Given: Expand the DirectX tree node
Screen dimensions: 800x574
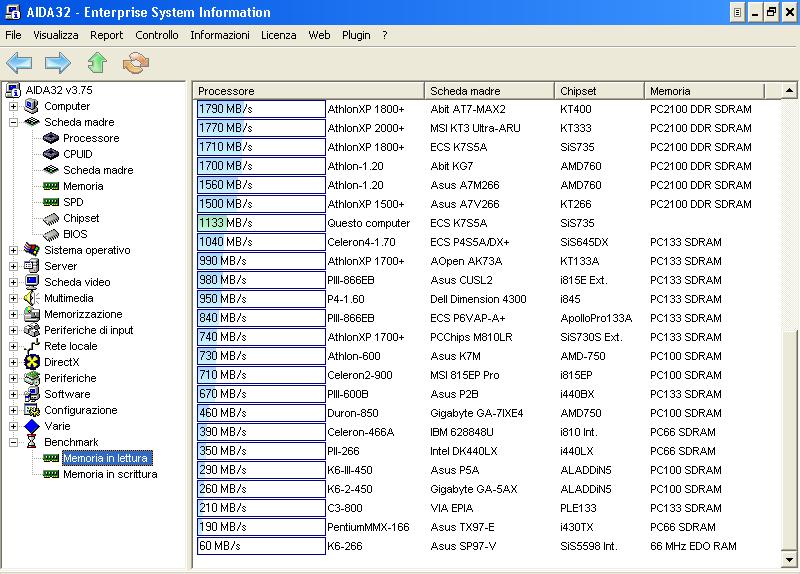Looking at the screenshot, I should [x=13, y=362].
